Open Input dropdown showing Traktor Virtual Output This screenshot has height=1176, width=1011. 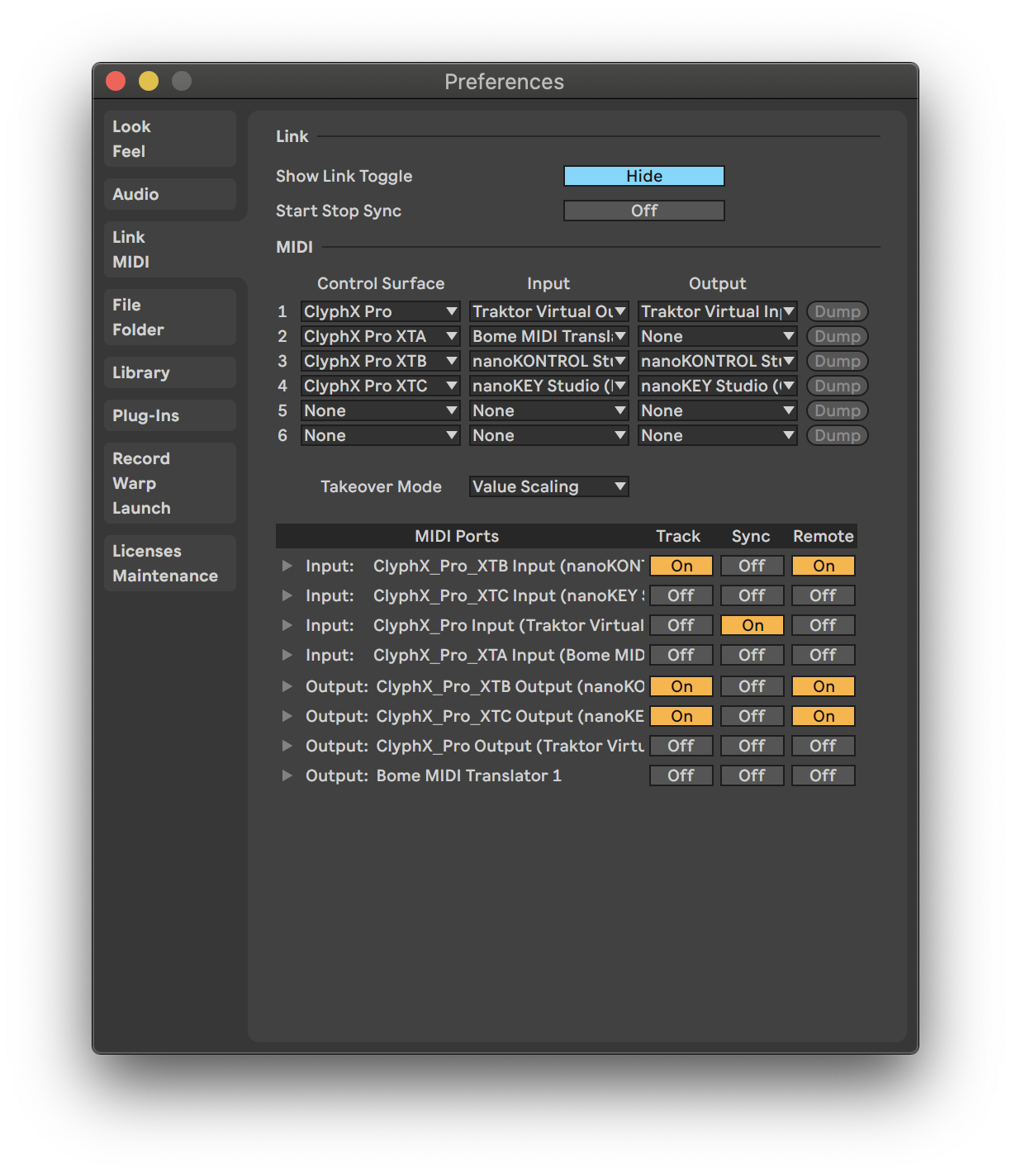[x=549, y=311]
